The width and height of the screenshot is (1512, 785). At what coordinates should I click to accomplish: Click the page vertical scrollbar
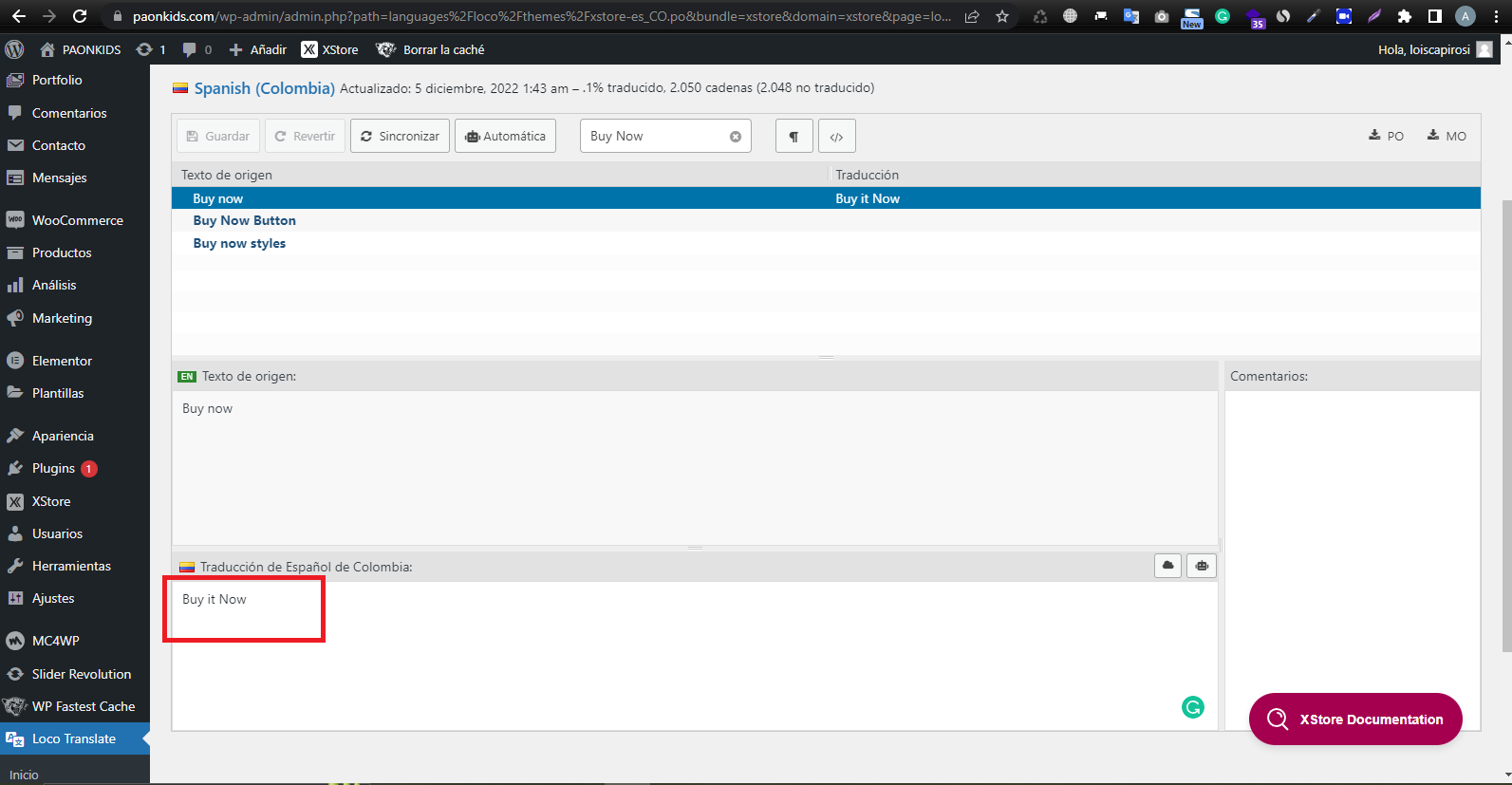[1506, 425]
